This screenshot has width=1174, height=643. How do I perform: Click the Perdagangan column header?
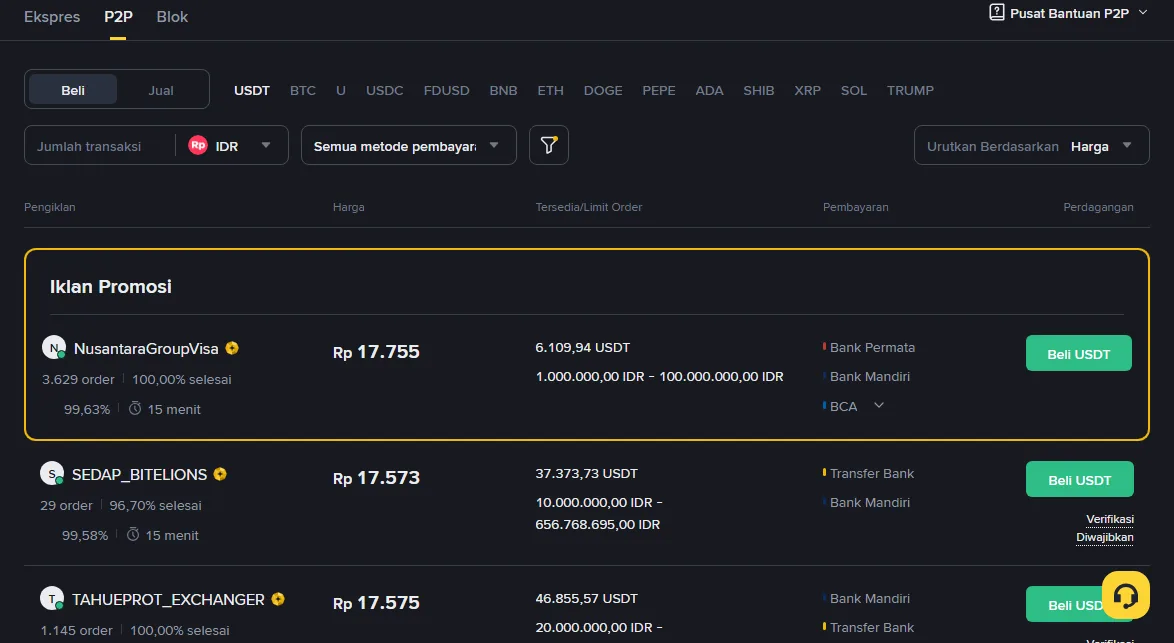coord(1098,207)
